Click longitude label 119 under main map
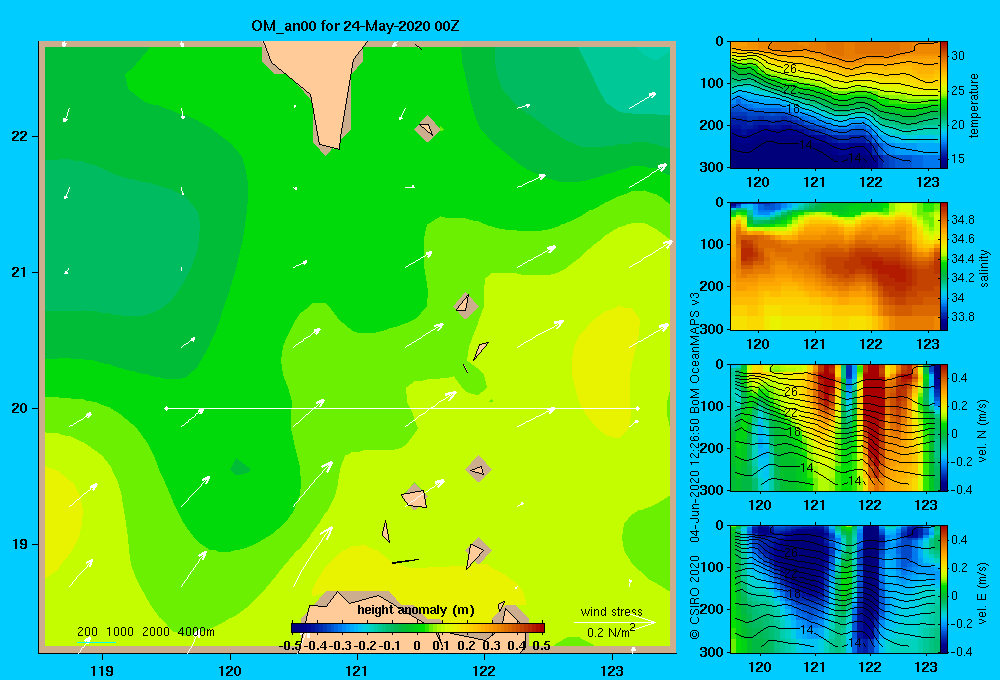The image size is (1000, 680). click(x=102, y=671)
